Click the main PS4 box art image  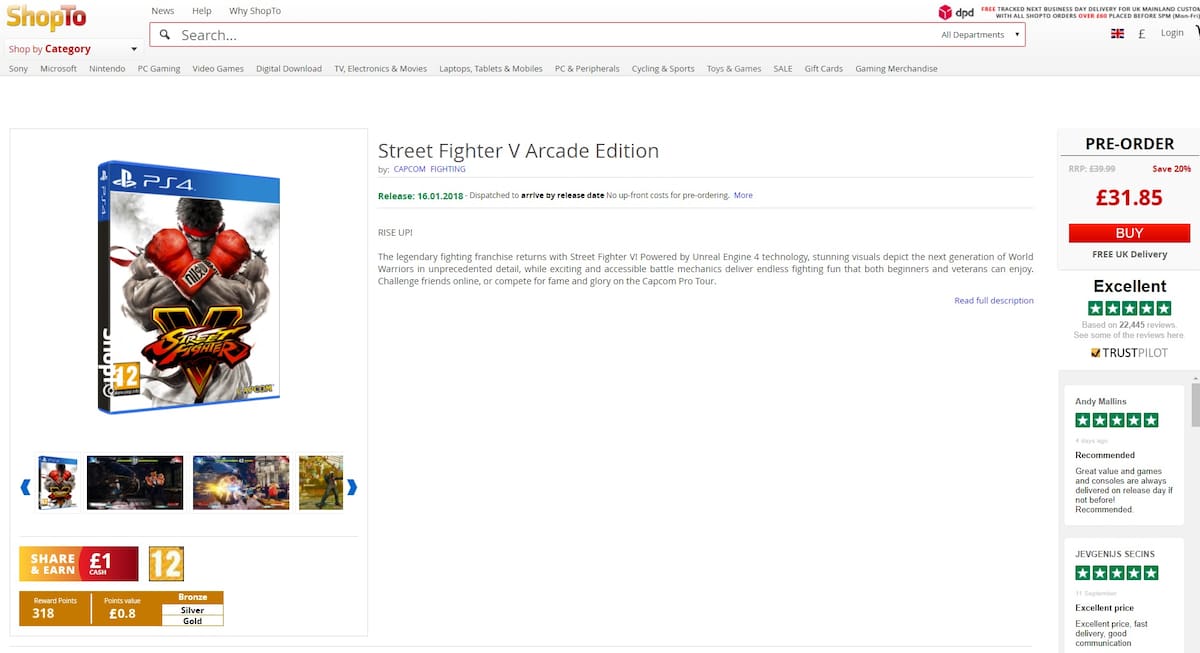click(x=189, y=287)
